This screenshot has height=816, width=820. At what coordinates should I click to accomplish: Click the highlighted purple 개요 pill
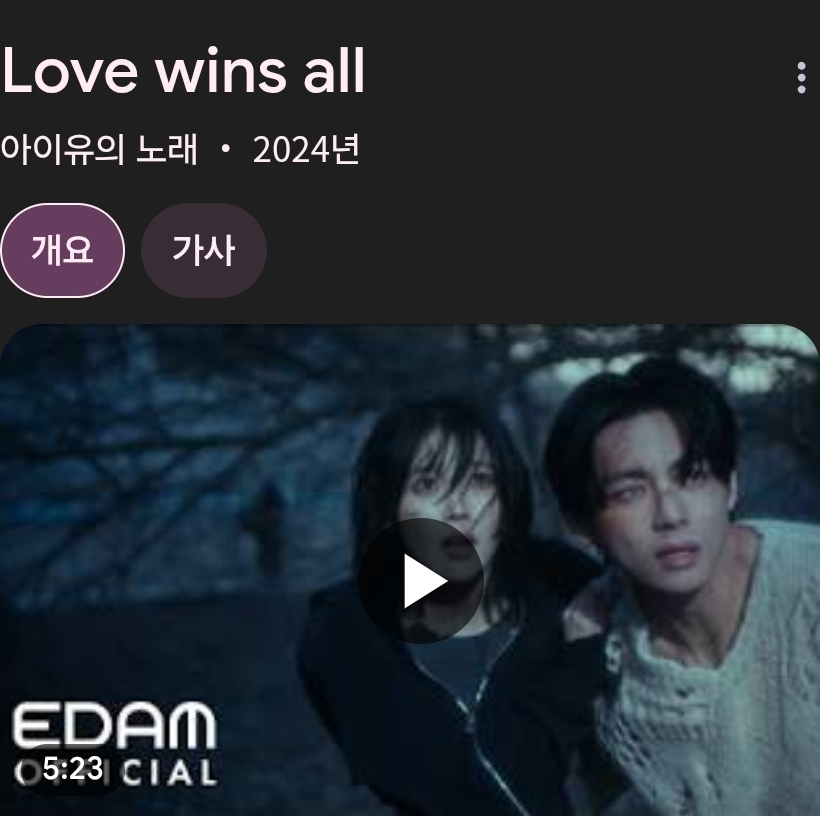[x=62, y=250]
